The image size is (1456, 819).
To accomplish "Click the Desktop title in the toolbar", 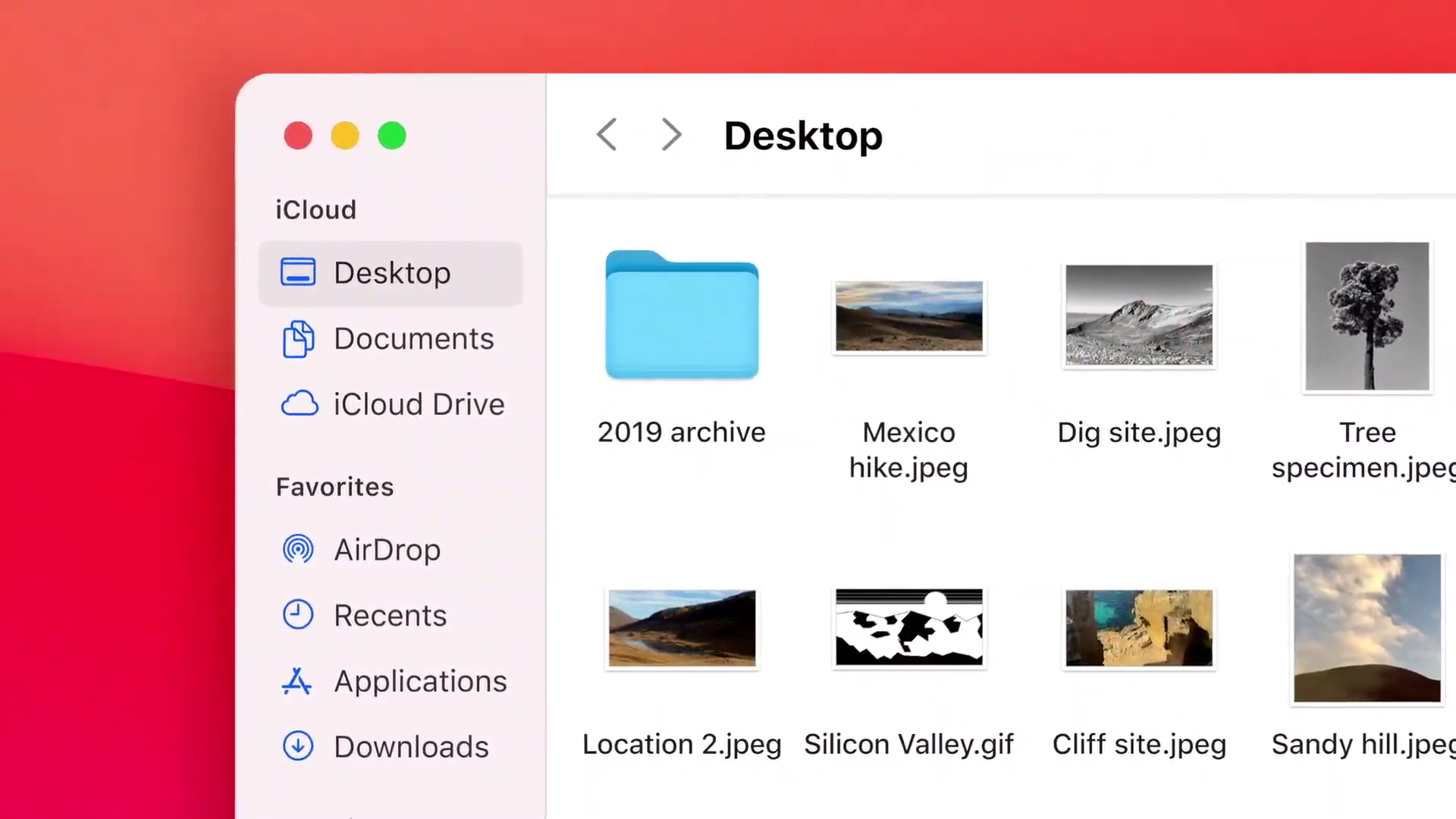I will (803, 135).
